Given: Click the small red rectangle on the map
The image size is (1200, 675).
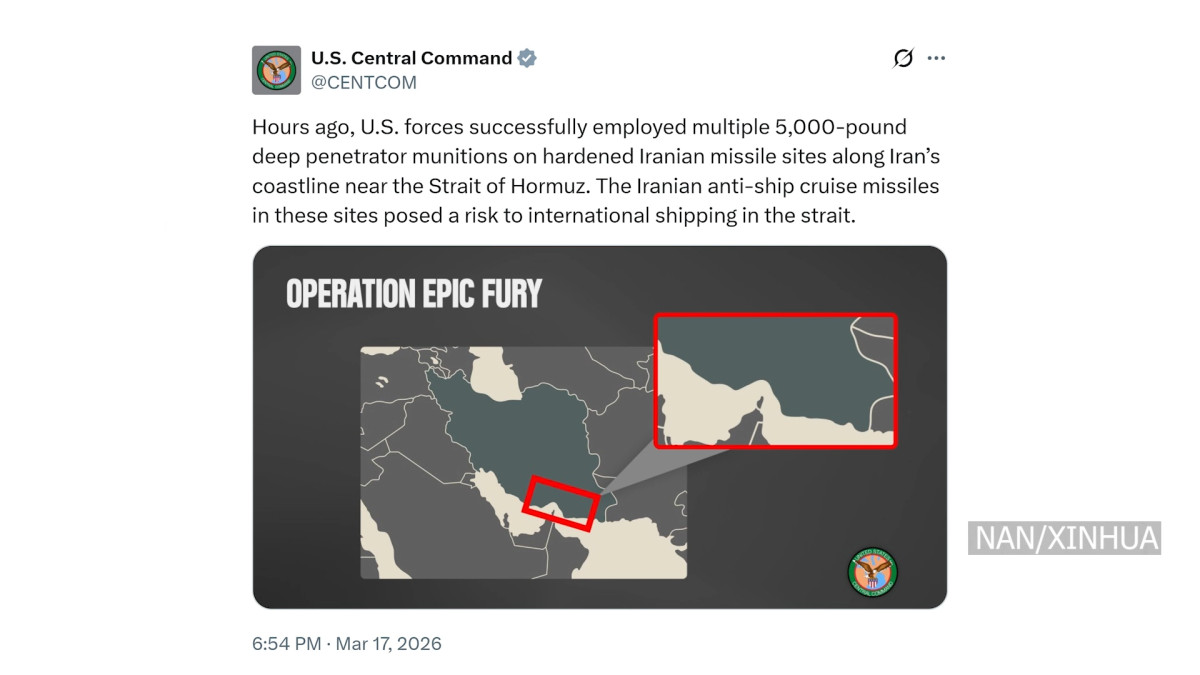Looking at the screenshot, I should coord(562,503).
